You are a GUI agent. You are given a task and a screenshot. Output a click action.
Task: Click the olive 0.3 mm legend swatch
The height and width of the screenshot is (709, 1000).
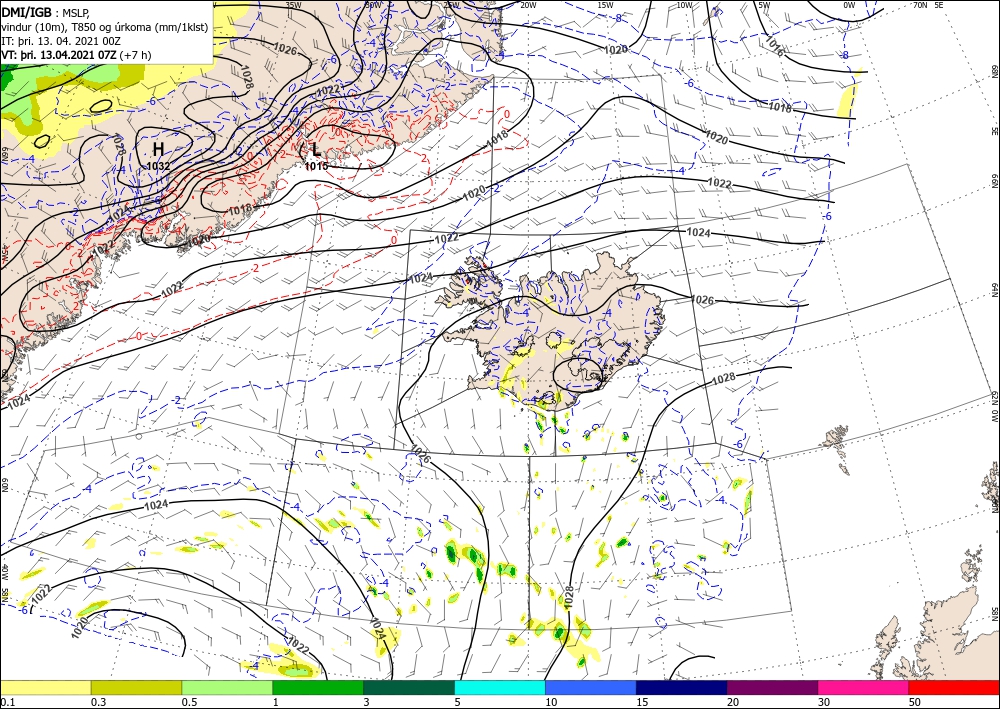coord(136,687)
